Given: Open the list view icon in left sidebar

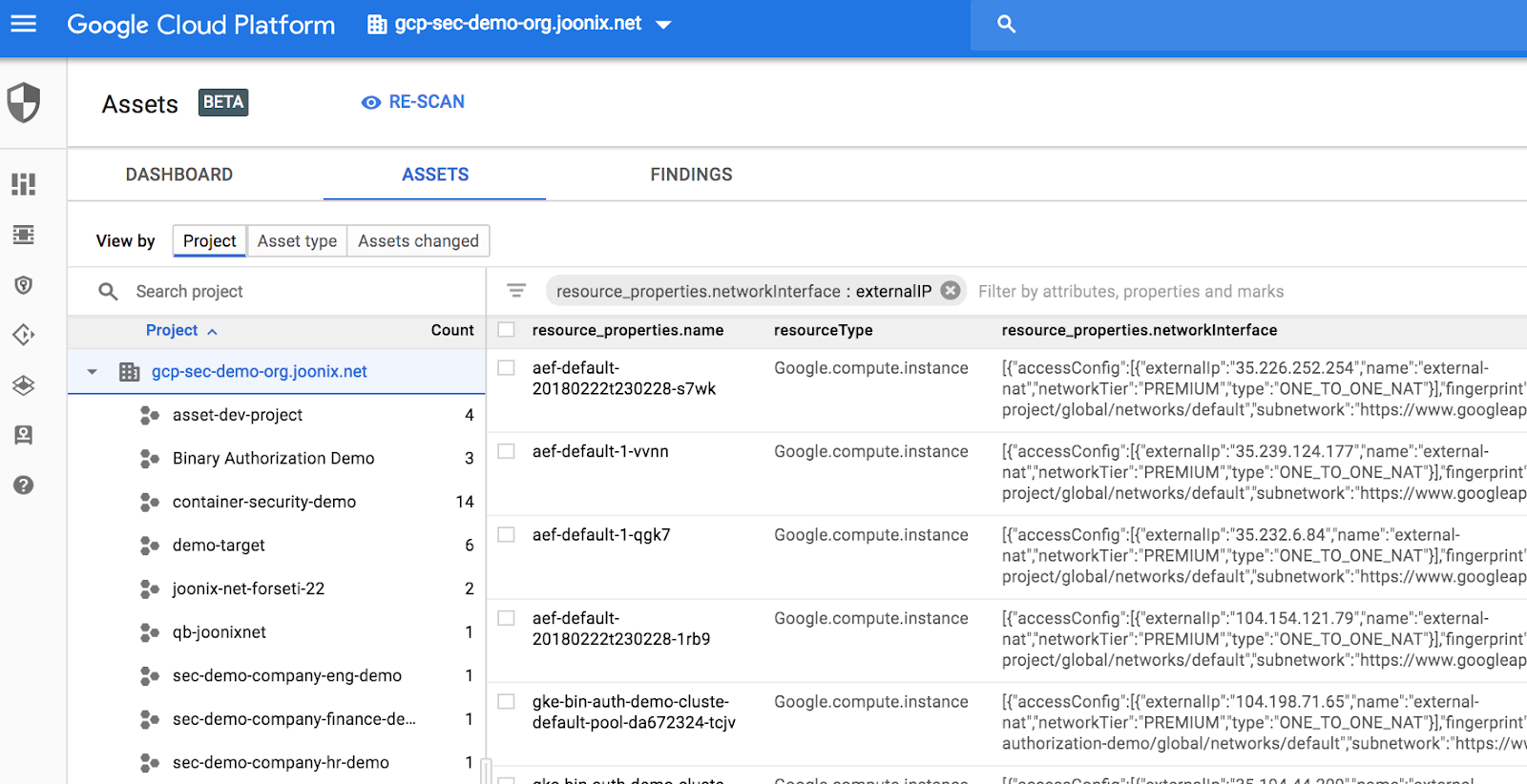Looking at the screenshot, I should 24,235.
